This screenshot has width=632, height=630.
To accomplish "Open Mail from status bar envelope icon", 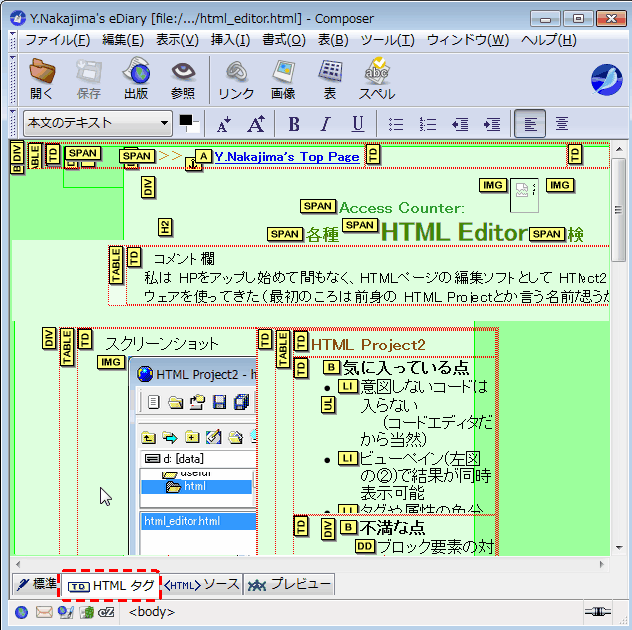I will (44, 612).
